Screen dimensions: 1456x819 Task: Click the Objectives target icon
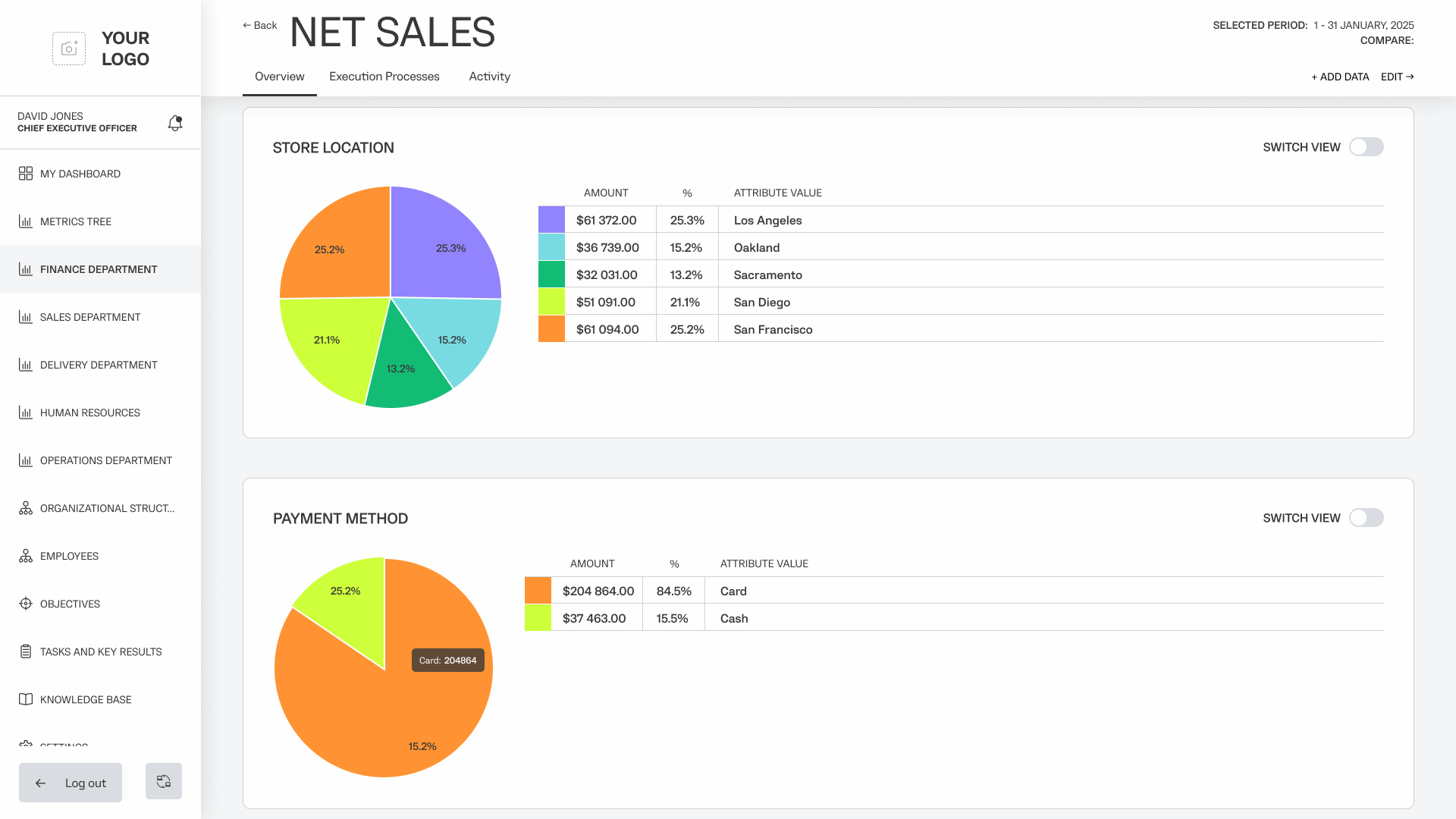(x=26, y=604)
